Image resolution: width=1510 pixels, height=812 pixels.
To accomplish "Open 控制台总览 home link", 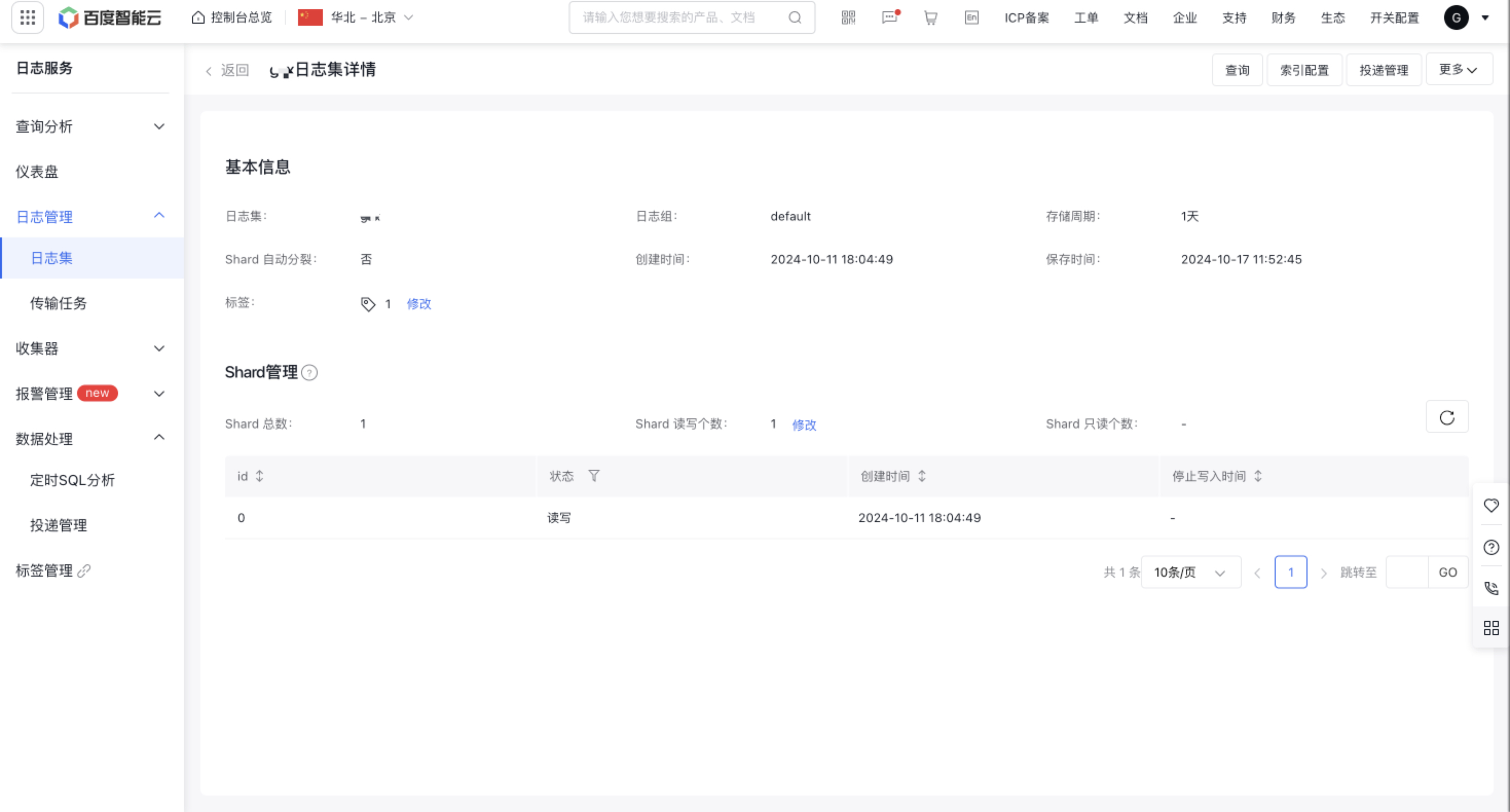I will [x=232, y=17].
